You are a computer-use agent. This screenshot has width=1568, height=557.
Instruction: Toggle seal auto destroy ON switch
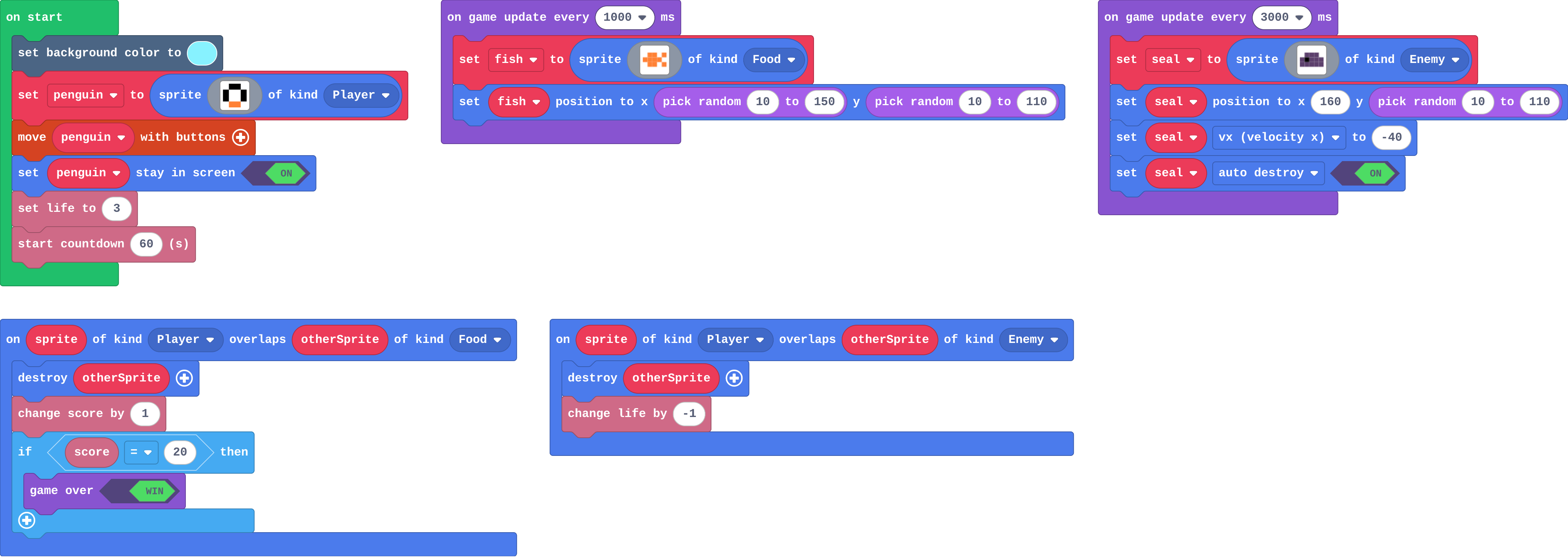1364,173
